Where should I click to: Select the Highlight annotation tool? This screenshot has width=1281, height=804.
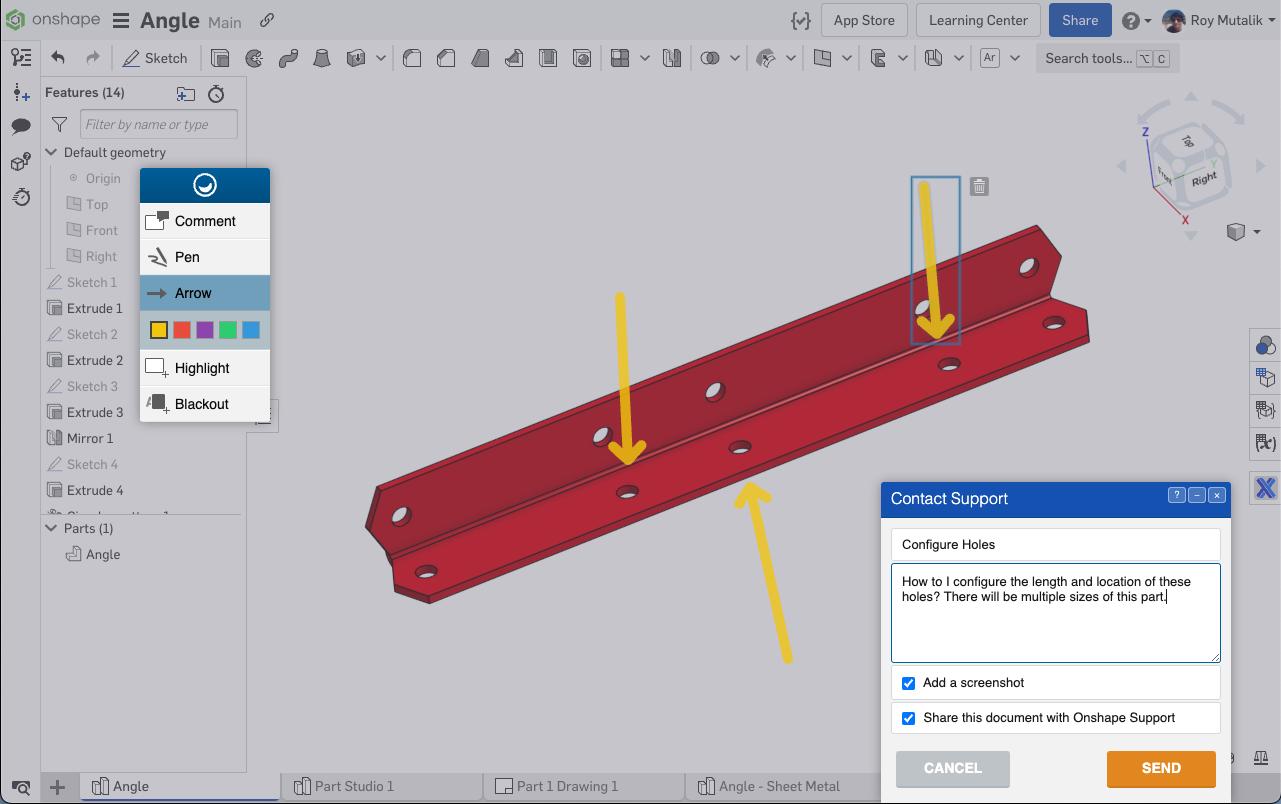coord(201,368)
